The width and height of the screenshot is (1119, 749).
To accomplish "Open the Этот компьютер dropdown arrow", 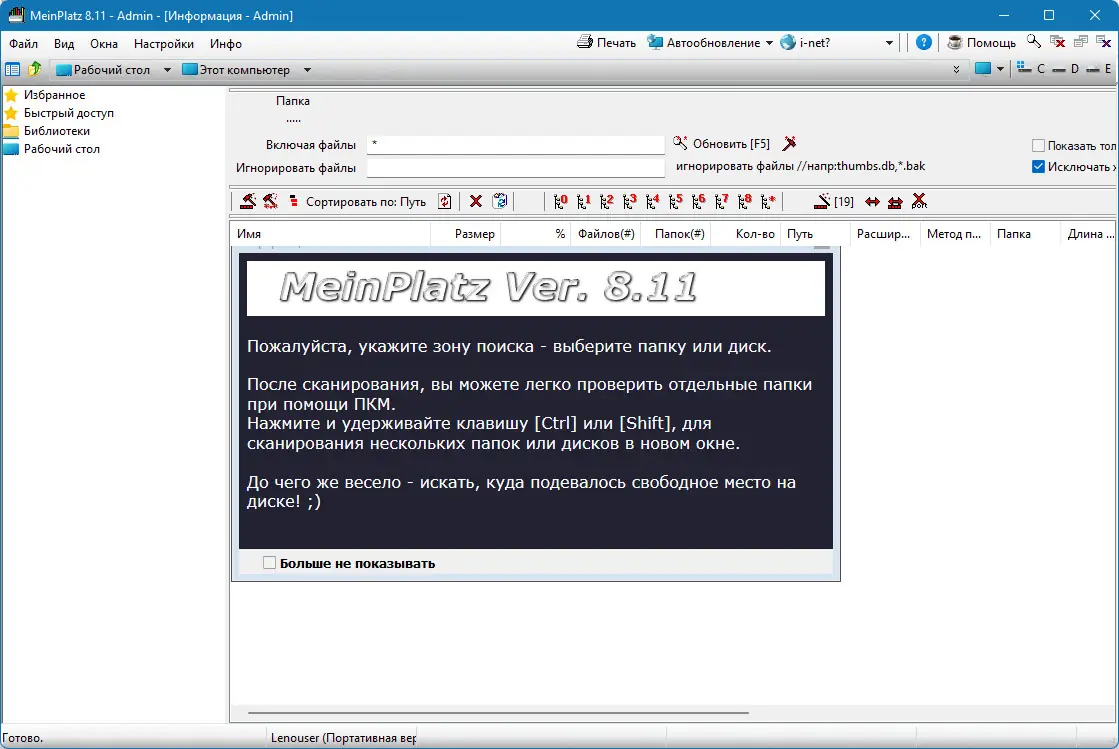I will pos(307,70).
